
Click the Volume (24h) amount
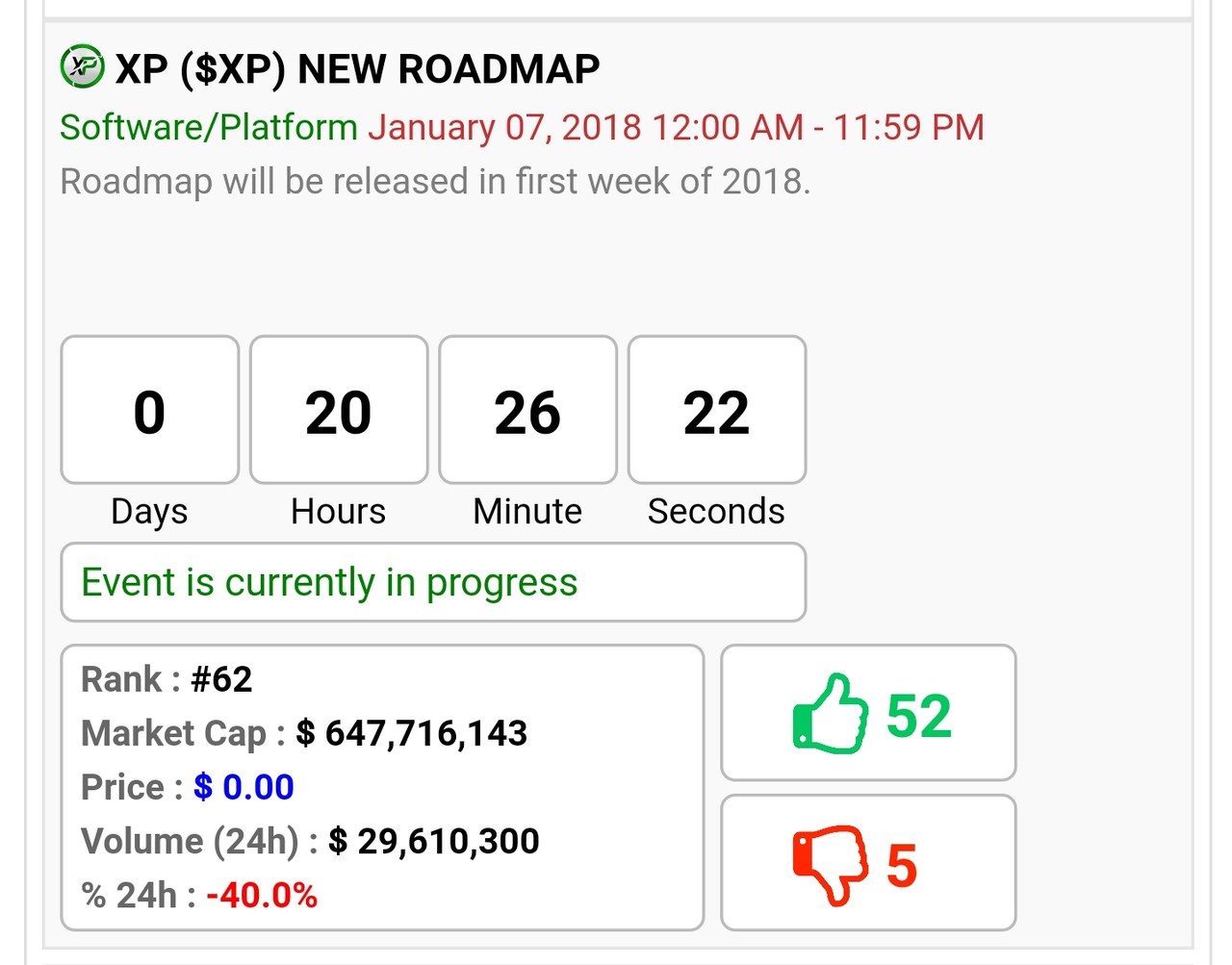click(433, 841)
